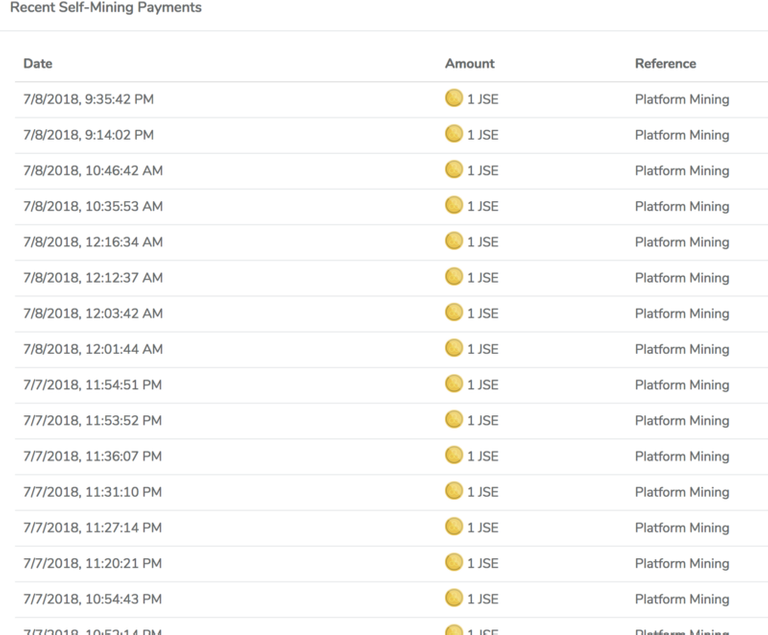Click Platform Mining in the 11:27:14 PM row
Viewport: 768px width, 635px height.
tap(682, 528)
